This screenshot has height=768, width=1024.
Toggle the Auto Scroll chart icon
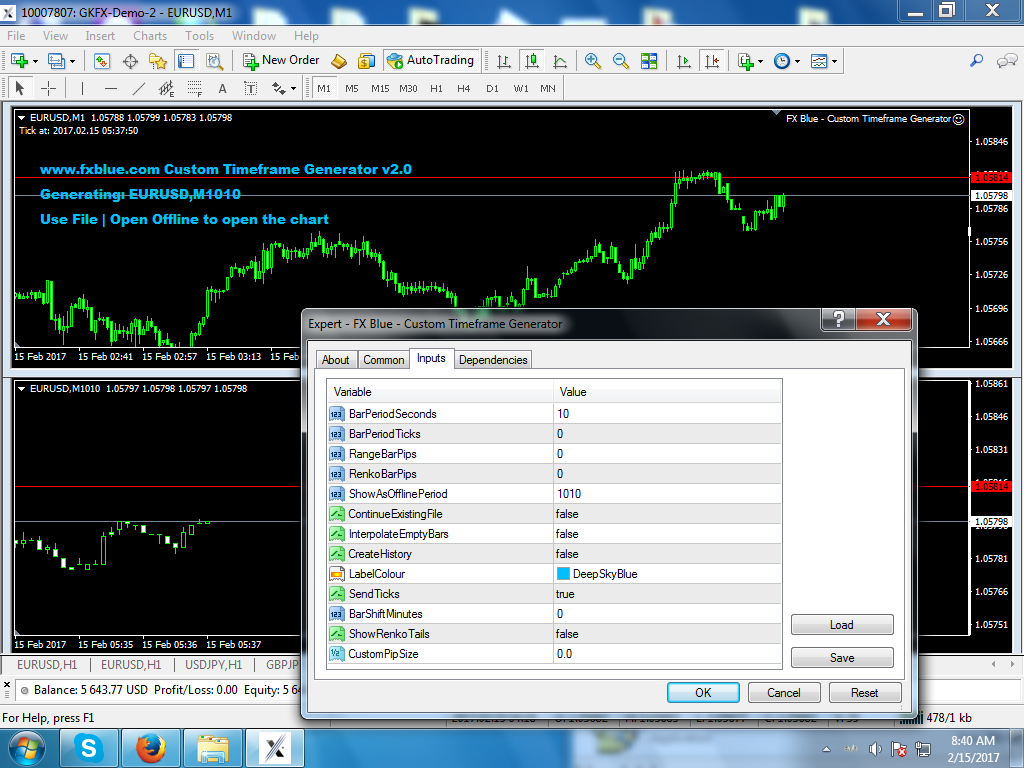(684, 61)
